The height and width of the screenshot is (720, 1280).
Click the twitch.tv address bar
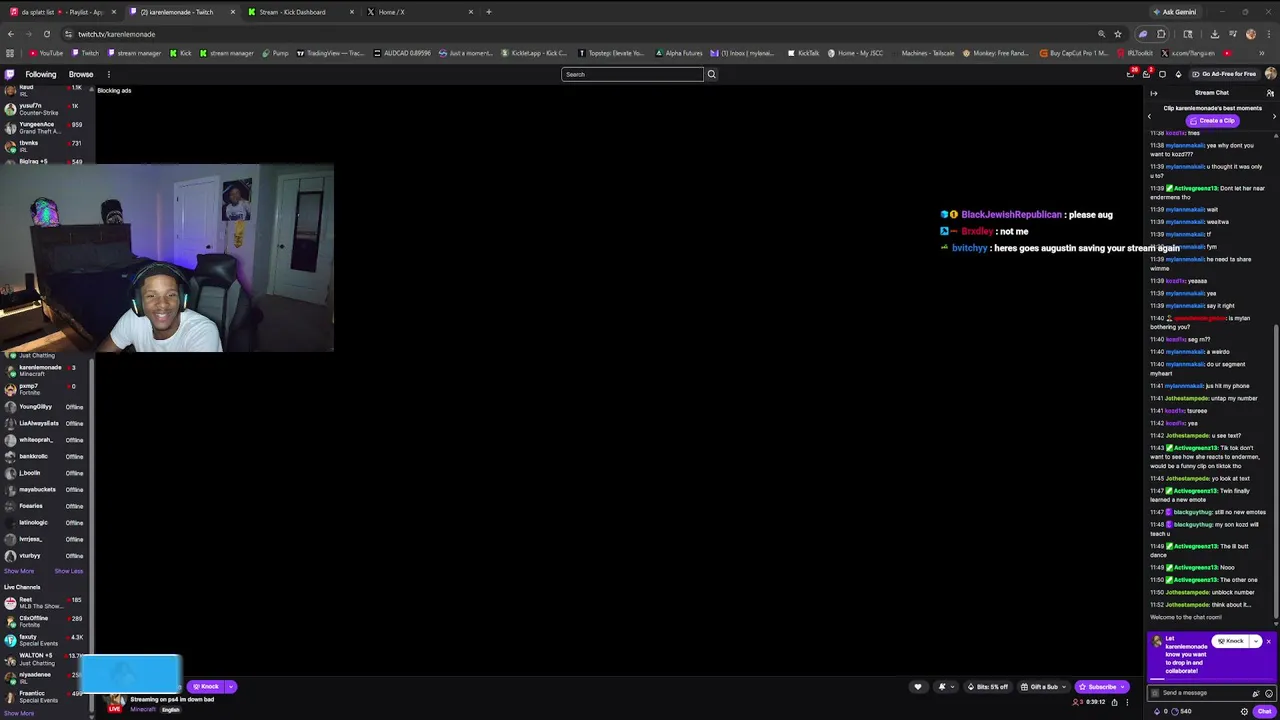[x=580, y=34]
